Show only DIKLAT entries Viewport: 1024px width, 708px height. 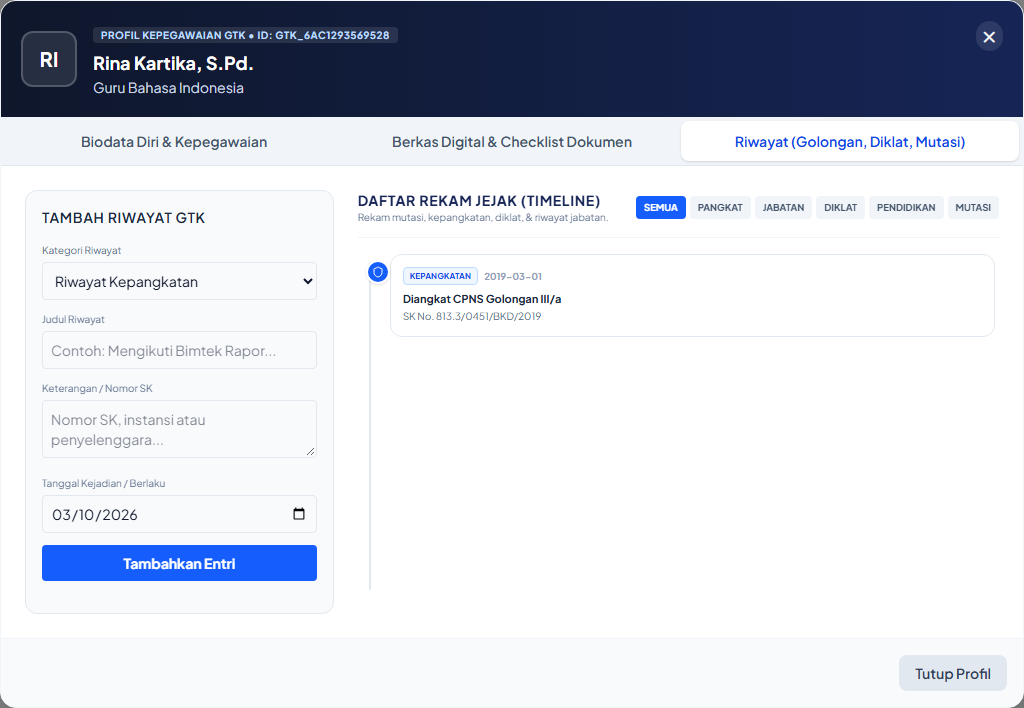click(840, 208)
